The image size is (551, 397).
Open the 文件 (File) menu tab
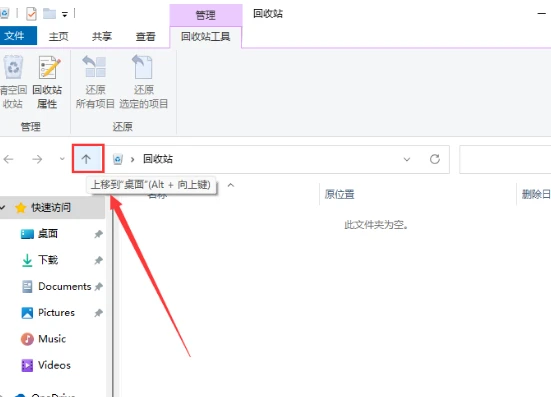(18, 35)
